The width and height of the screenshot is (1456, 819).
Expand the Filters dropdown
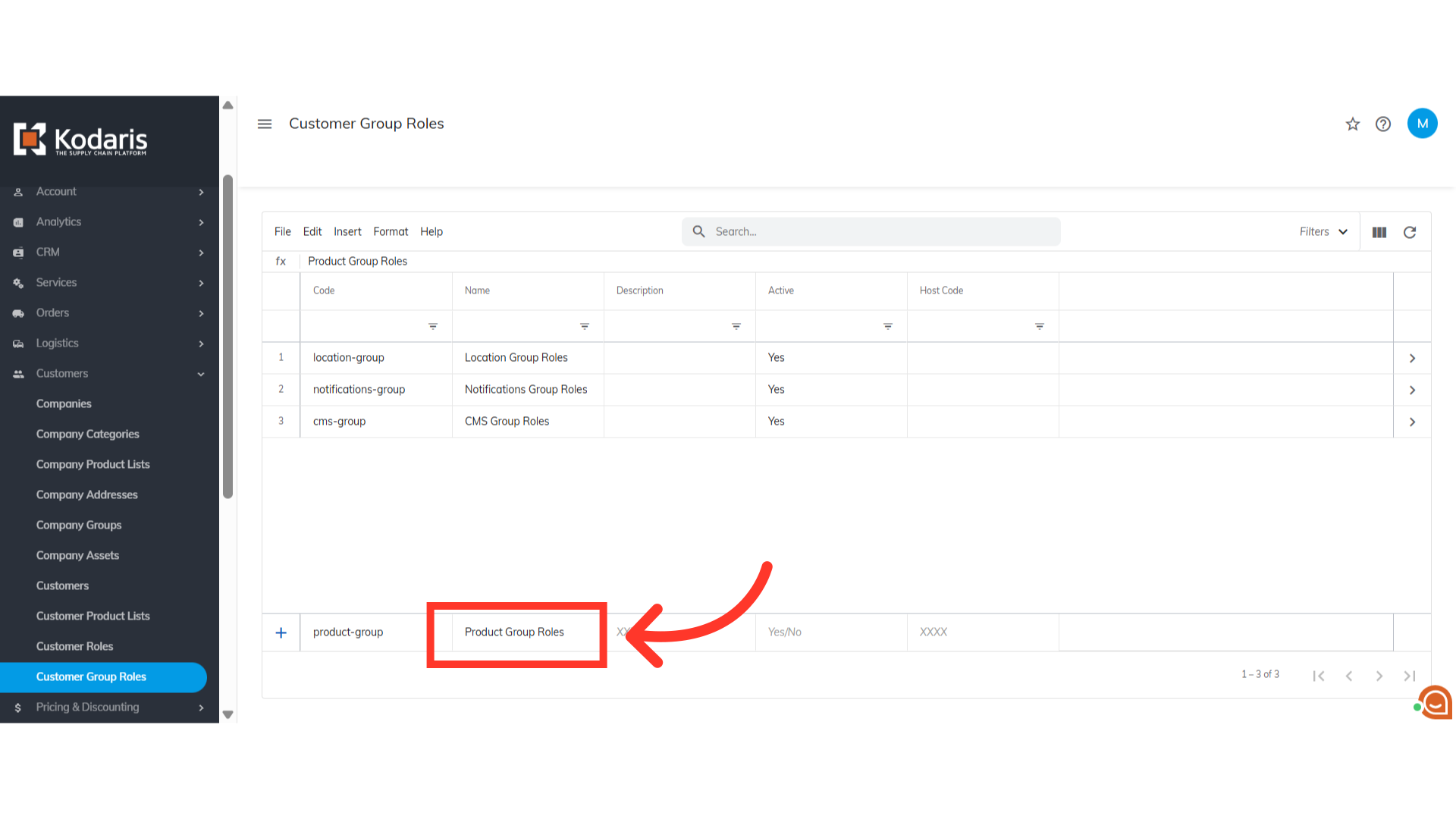click(1323, 232)
